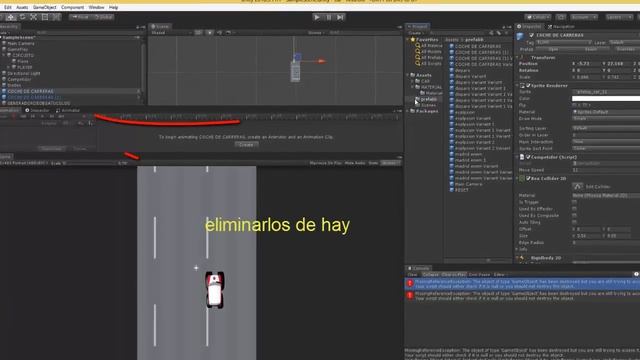
Task: Click the cloud services icon
Action: tap(561, 17)
